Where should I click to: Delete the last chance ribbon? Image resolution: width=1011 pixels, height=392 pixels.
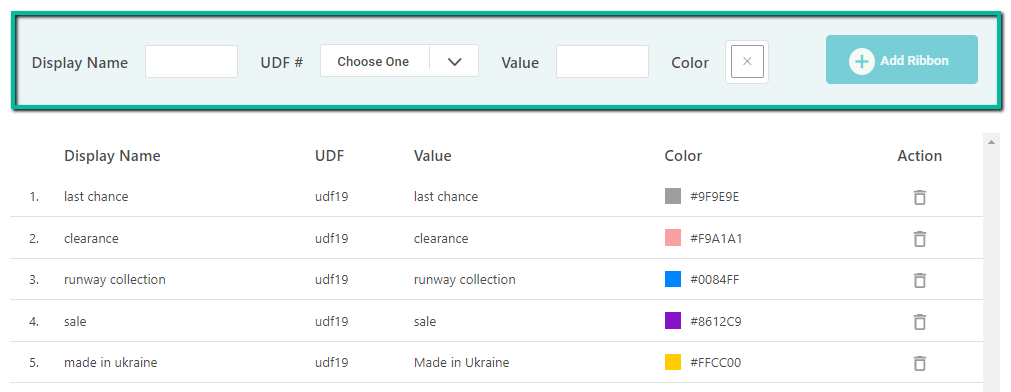click(x=920, y=197)
